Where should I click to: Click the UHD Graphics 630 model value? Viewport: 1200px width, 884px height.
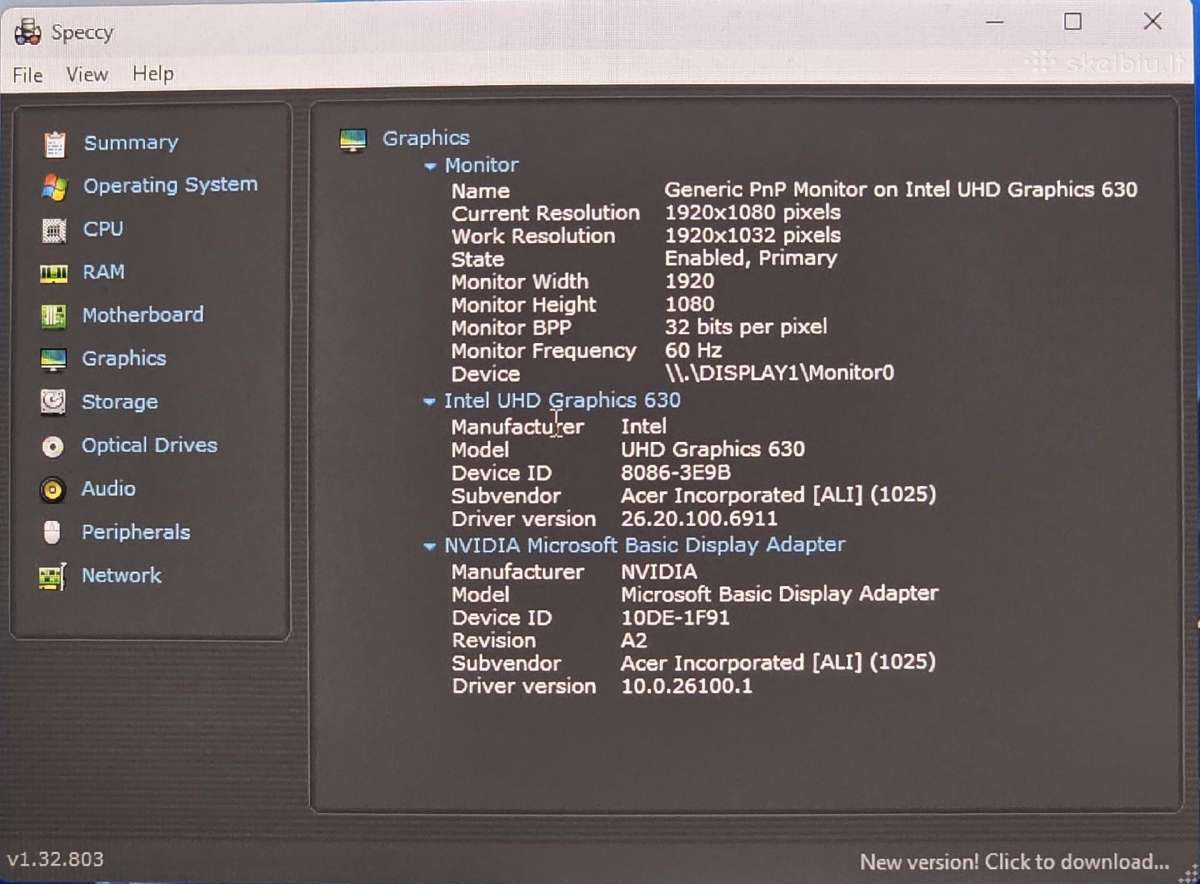[713, 450]
